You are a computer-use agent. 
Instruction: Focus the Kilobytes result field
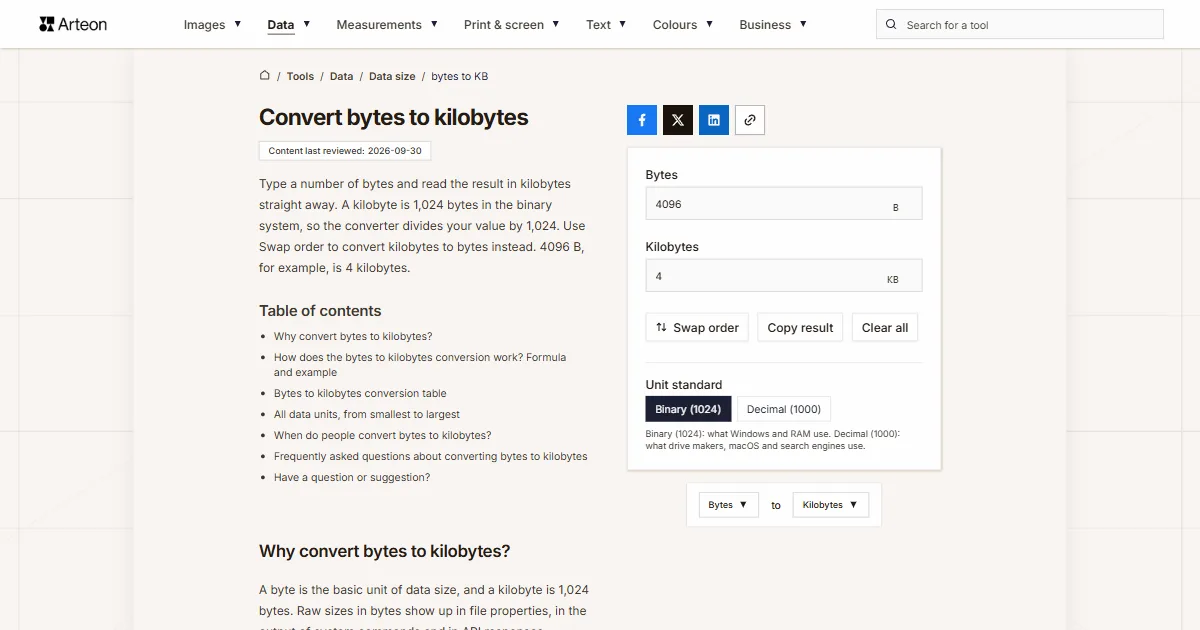tap(784, 276)
